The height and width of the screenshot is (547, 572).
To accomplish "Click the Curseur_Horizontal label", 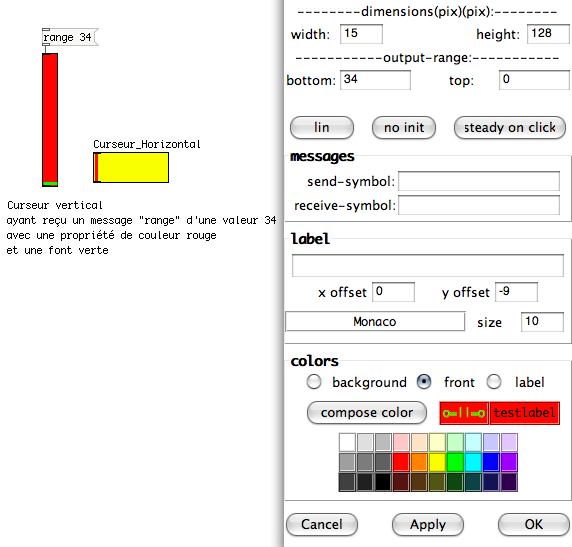I will pos(147,144).
